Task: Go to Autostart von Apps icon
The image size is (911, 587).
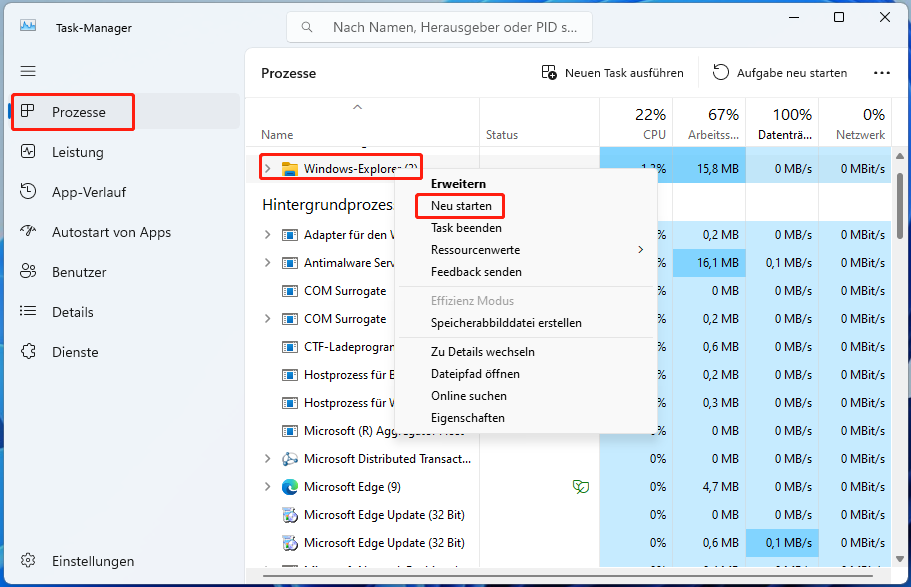Action: pyautogui.click(x=28, y=232)
